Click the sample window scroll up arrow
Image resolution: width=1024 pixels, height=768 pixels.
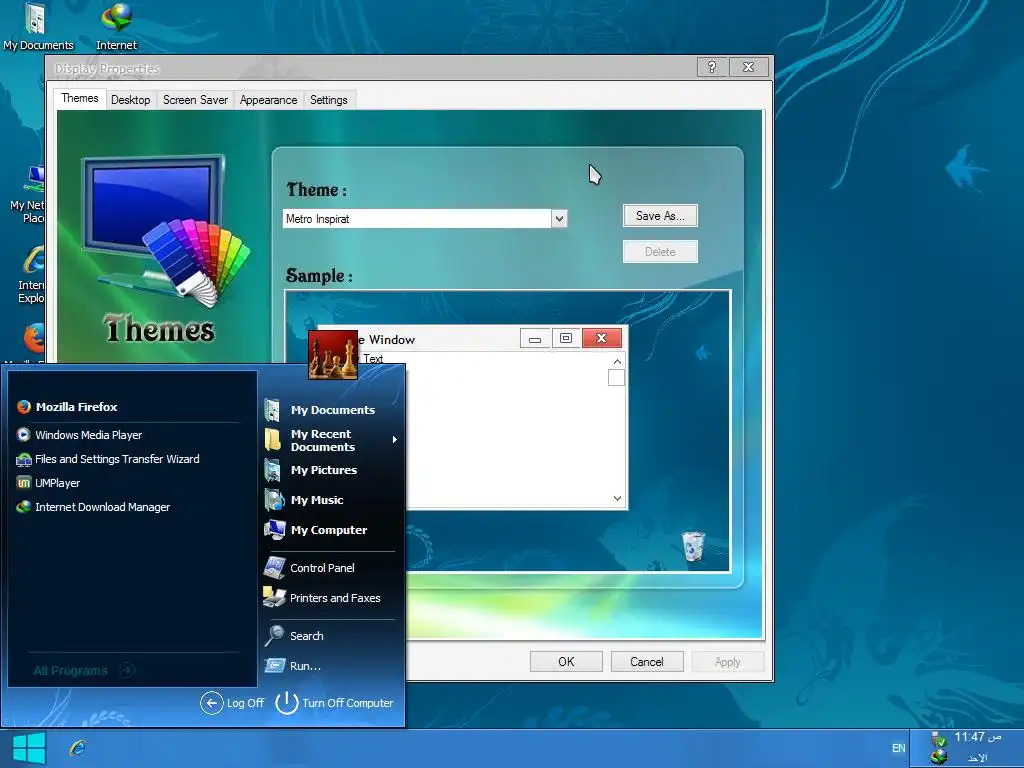point(617,361)
